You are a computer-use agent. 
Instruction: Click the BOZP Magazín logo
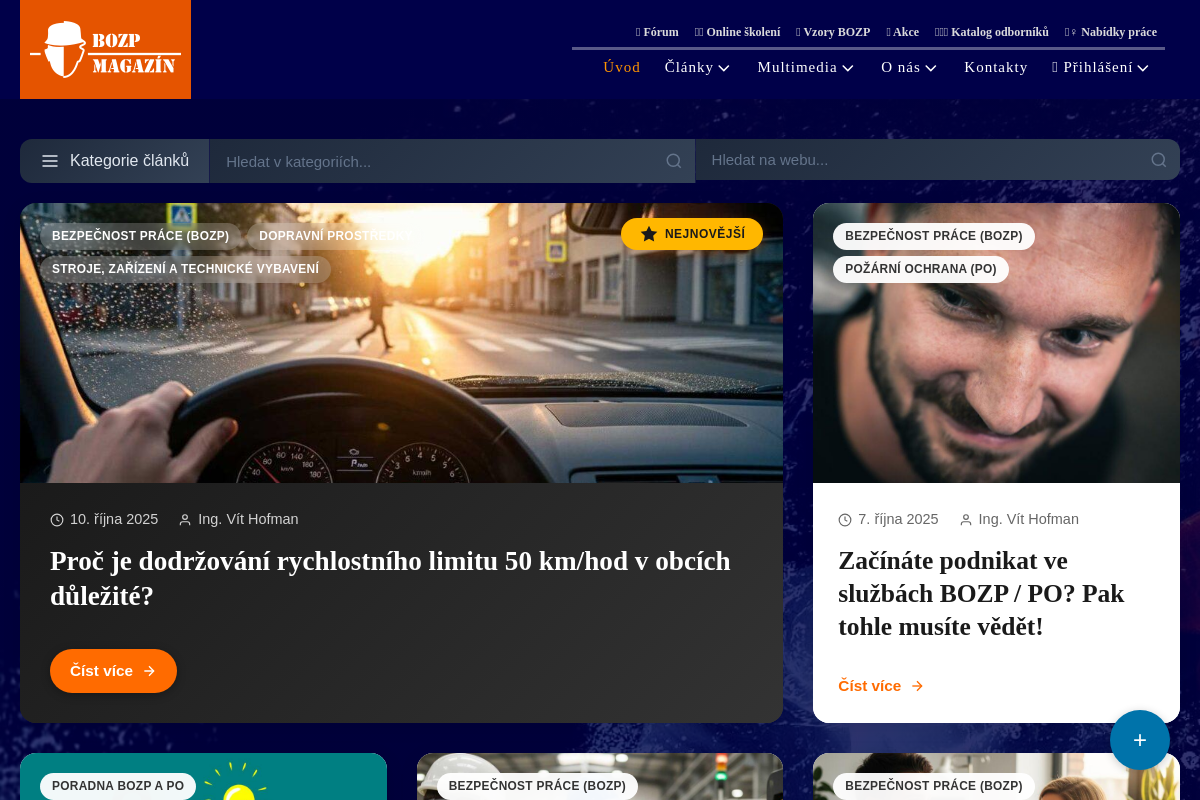pos(105,49)
